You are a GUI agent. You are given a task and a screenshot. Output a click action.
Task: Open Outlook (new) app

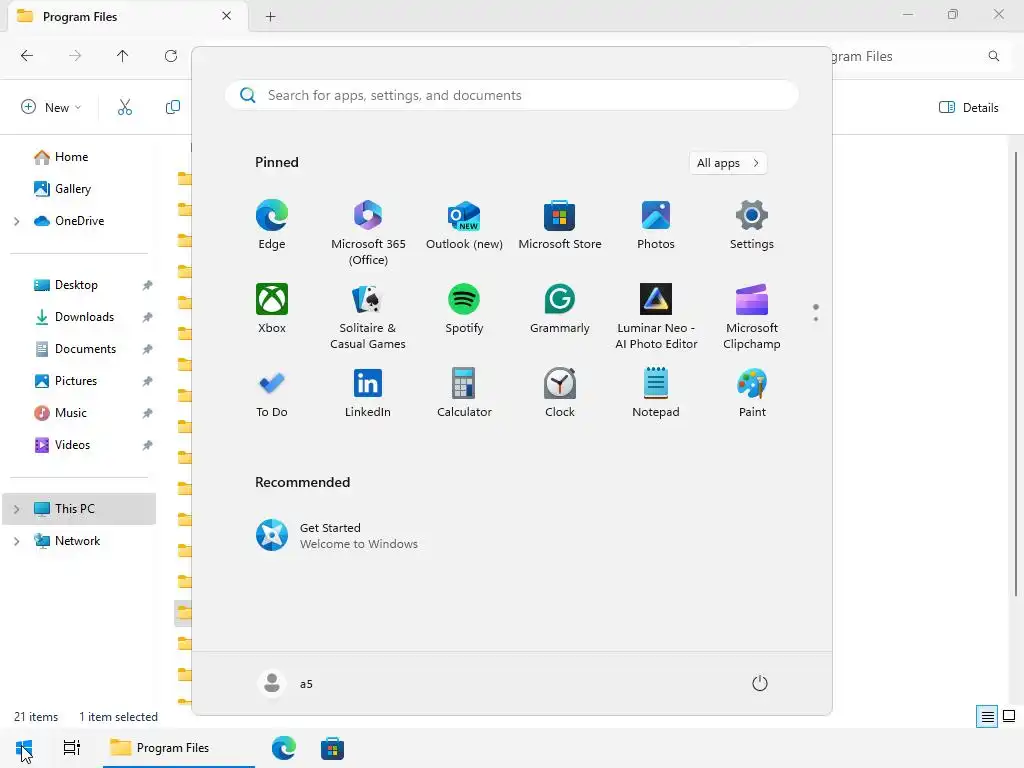click(x=464, y=225)
